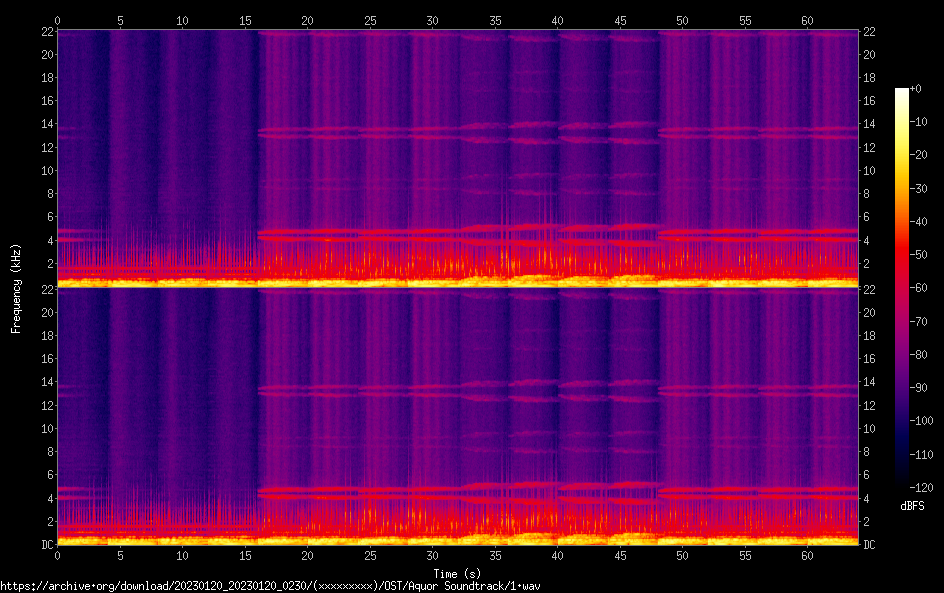Viewport: 944px width, 593px height.
Task: Click the bright white top of the color bar
Action: (x=902, y=92)
